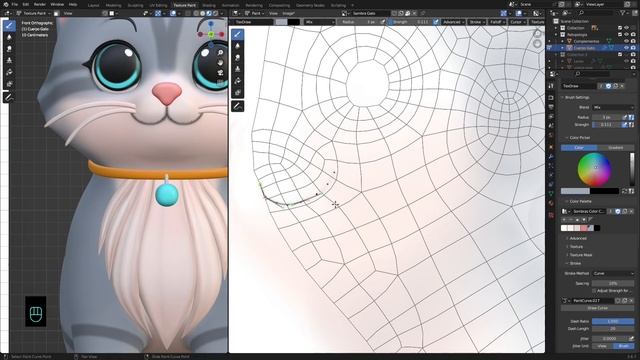640x360 pixels.
Task: Open the File menu
Action: pos(15,4)
